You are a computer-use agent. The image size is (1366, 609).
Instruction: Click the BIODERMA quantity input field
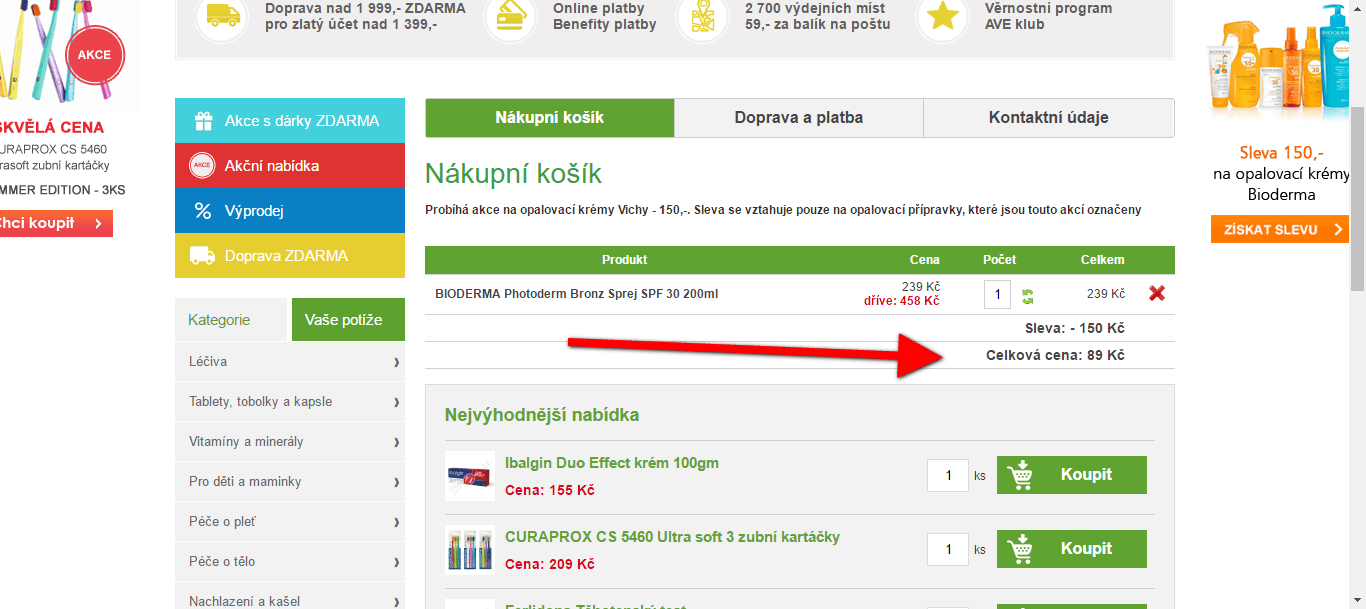click(x=997, y=294)
